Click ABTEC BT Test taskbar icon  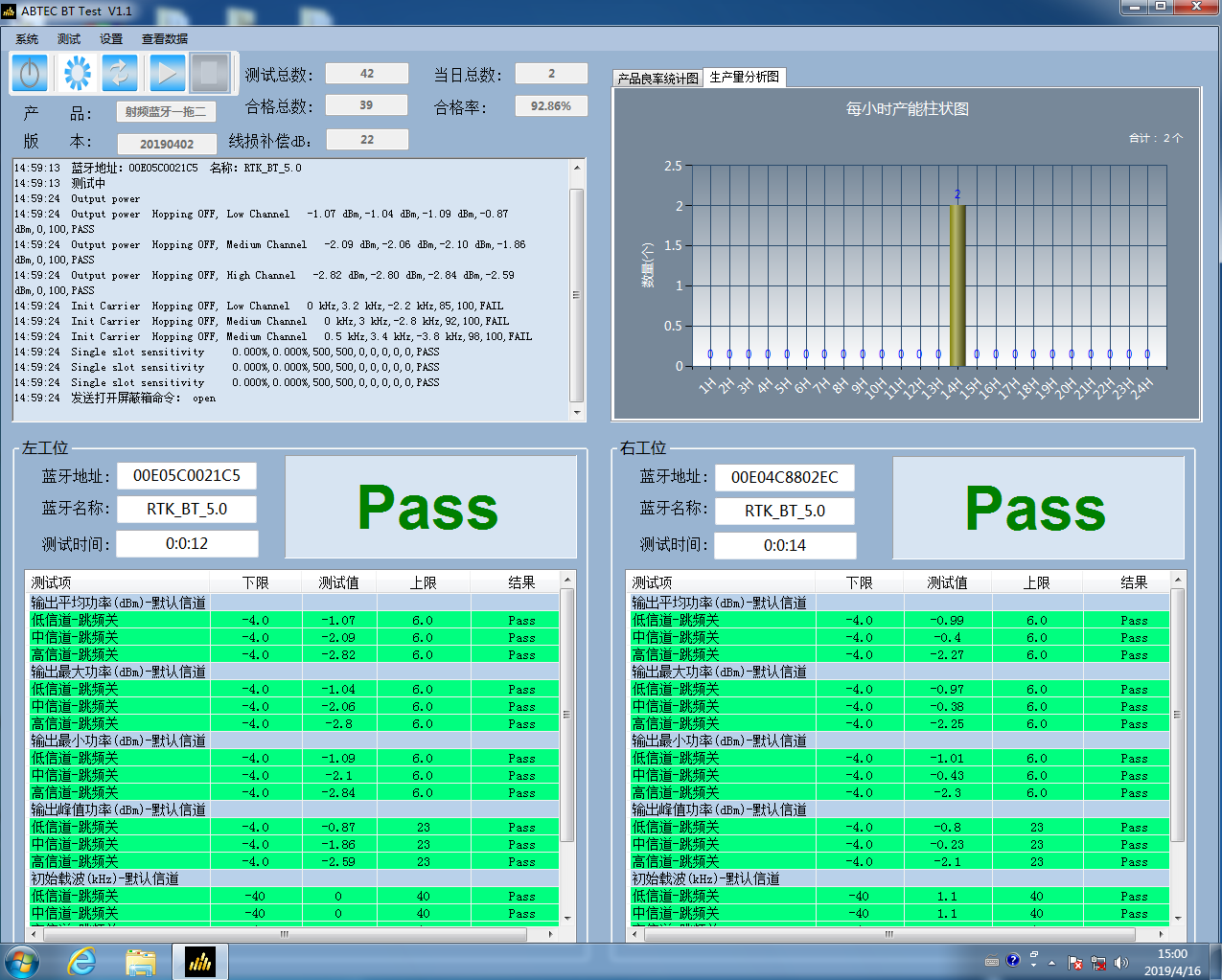(199, 961)
